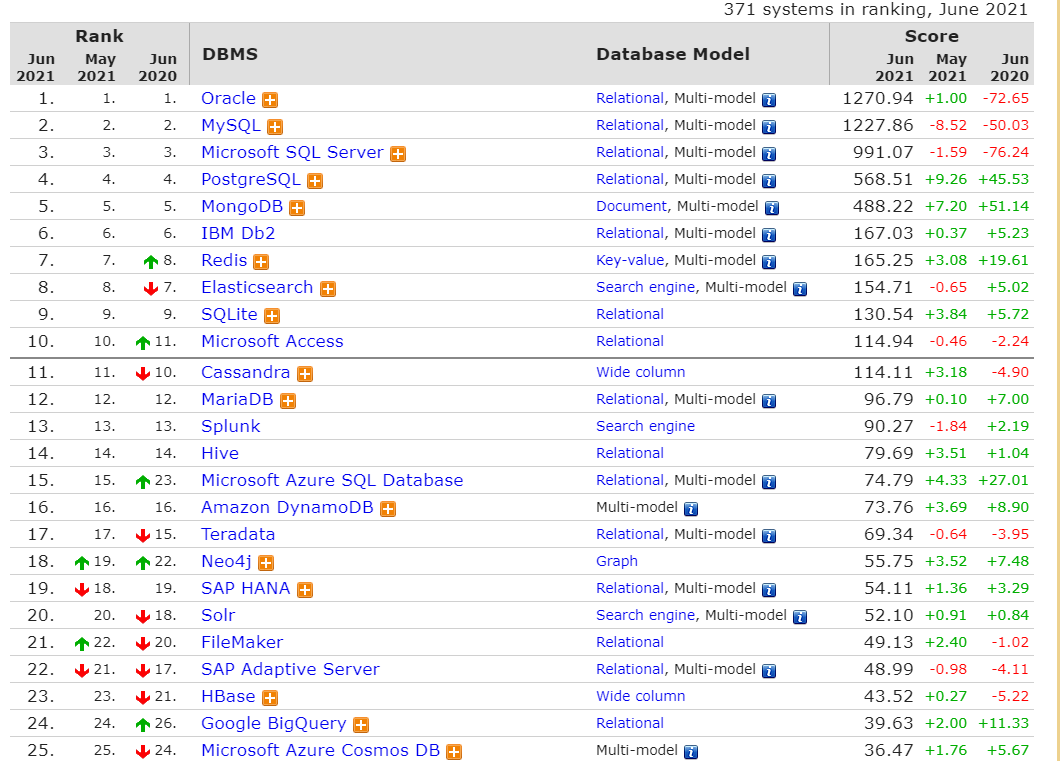Select Oracle's score value 1270.94
Image resolution: width=1060 pixels, height=761 pixels.
click(877, 99)
